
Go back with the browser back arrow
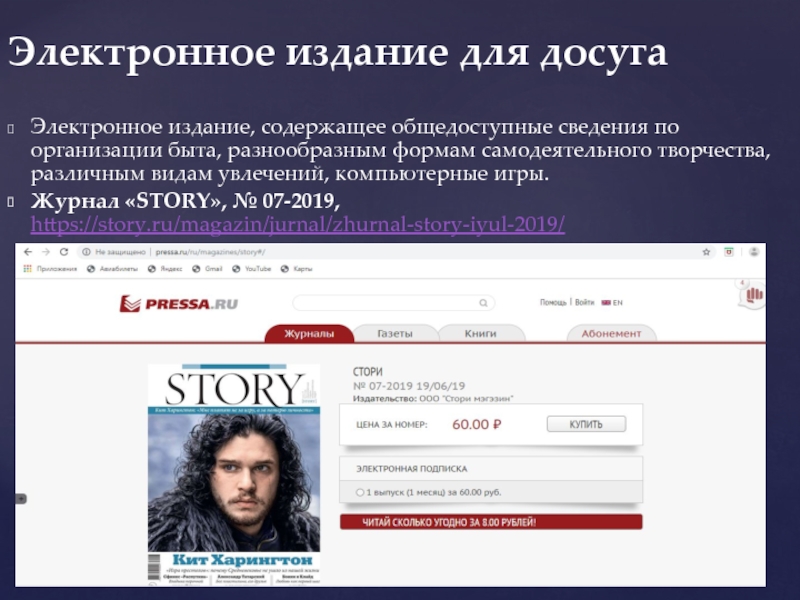pos(28,252)
